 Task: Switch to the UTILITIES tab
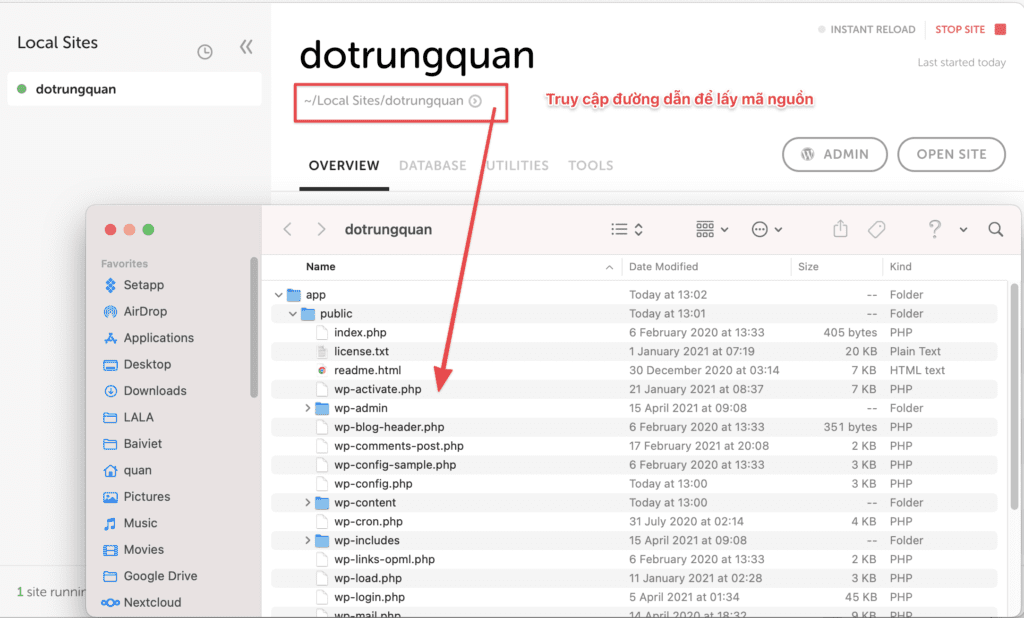517,166
